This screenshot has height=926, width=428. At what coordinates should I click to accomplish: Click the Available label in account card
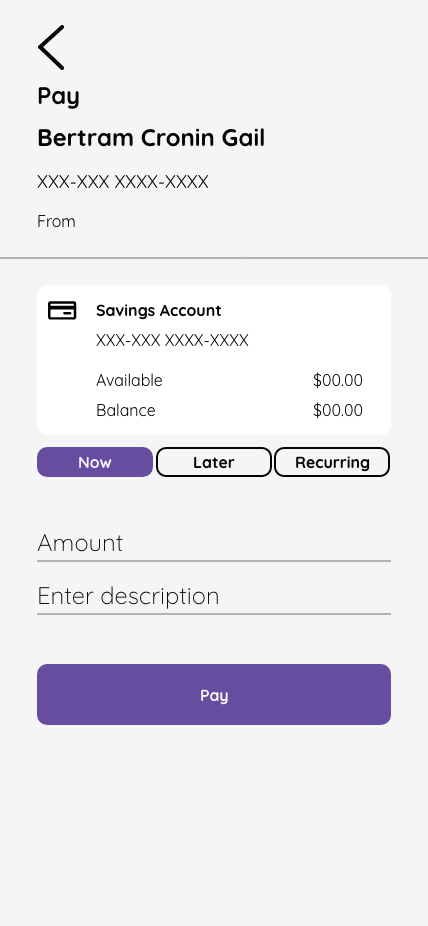129,380
